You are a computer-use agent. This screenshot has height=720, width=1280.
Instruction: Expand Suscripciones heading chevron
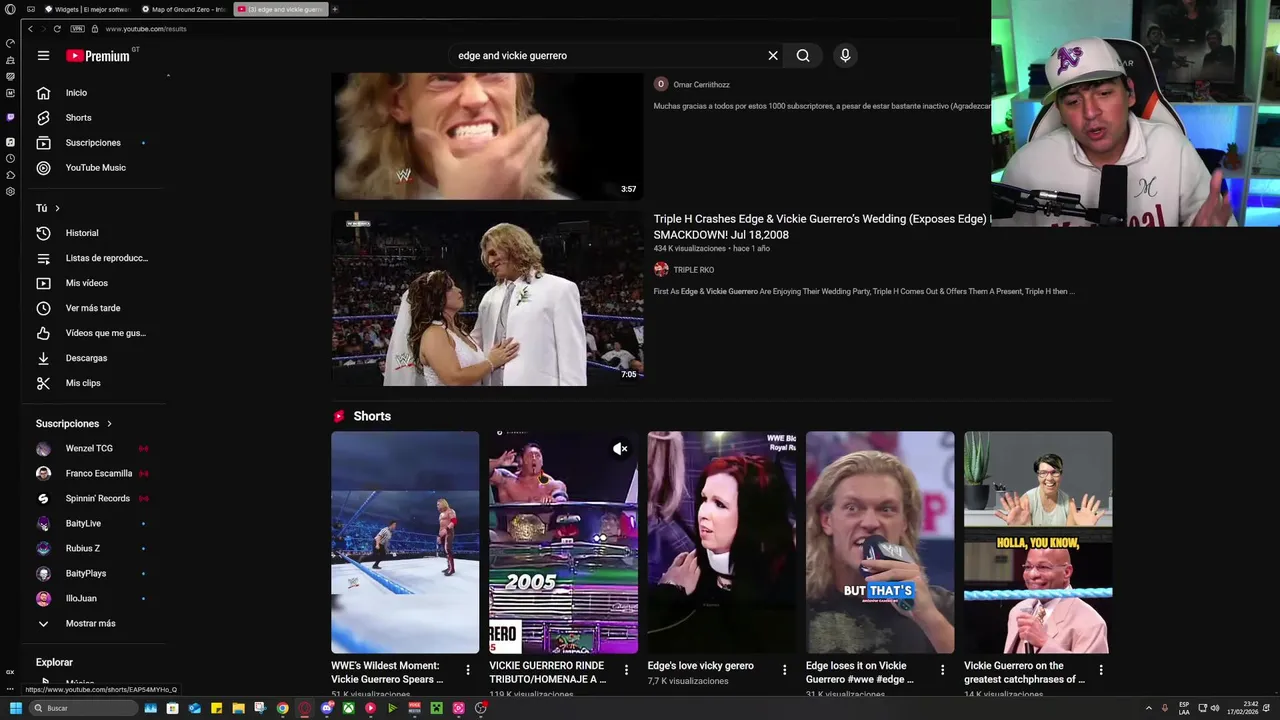click(109, 424)
